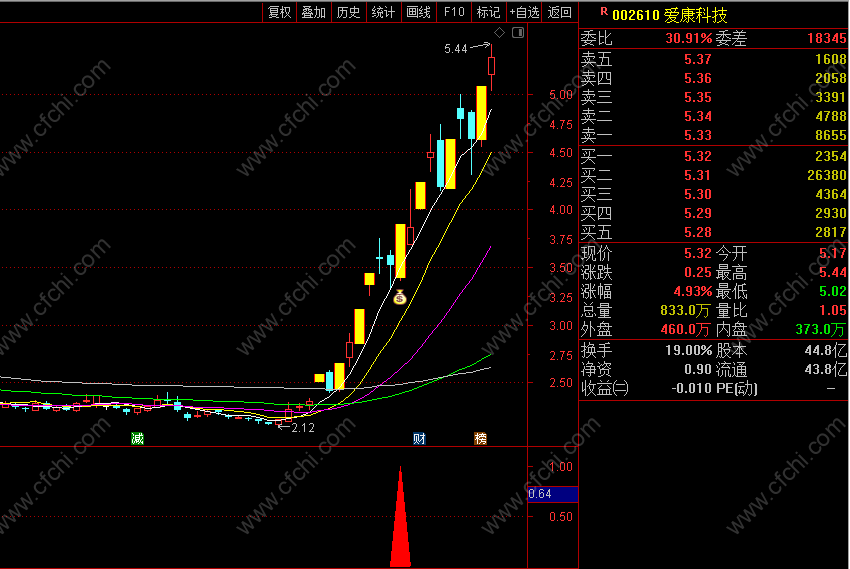The height and width of the screenshot is (569, 850).
Task: Click the 委比 value 30.91%
Action: coord(688,38)
